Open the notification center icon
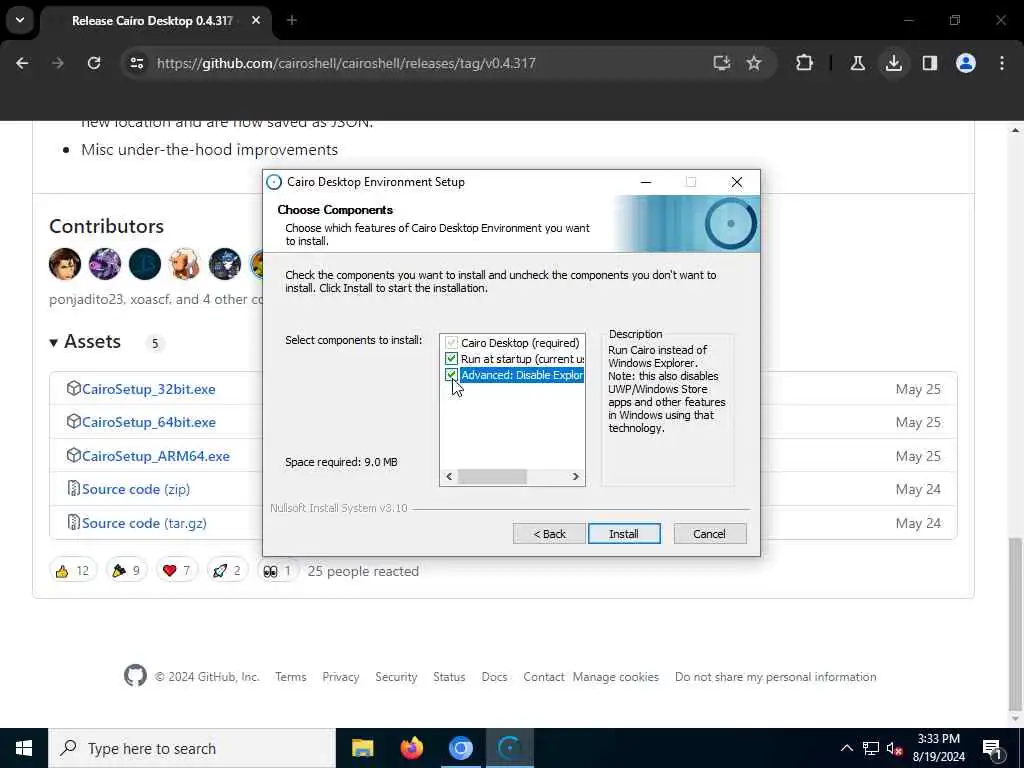This screenshot has height=768, width=1024. coord(992,749)
